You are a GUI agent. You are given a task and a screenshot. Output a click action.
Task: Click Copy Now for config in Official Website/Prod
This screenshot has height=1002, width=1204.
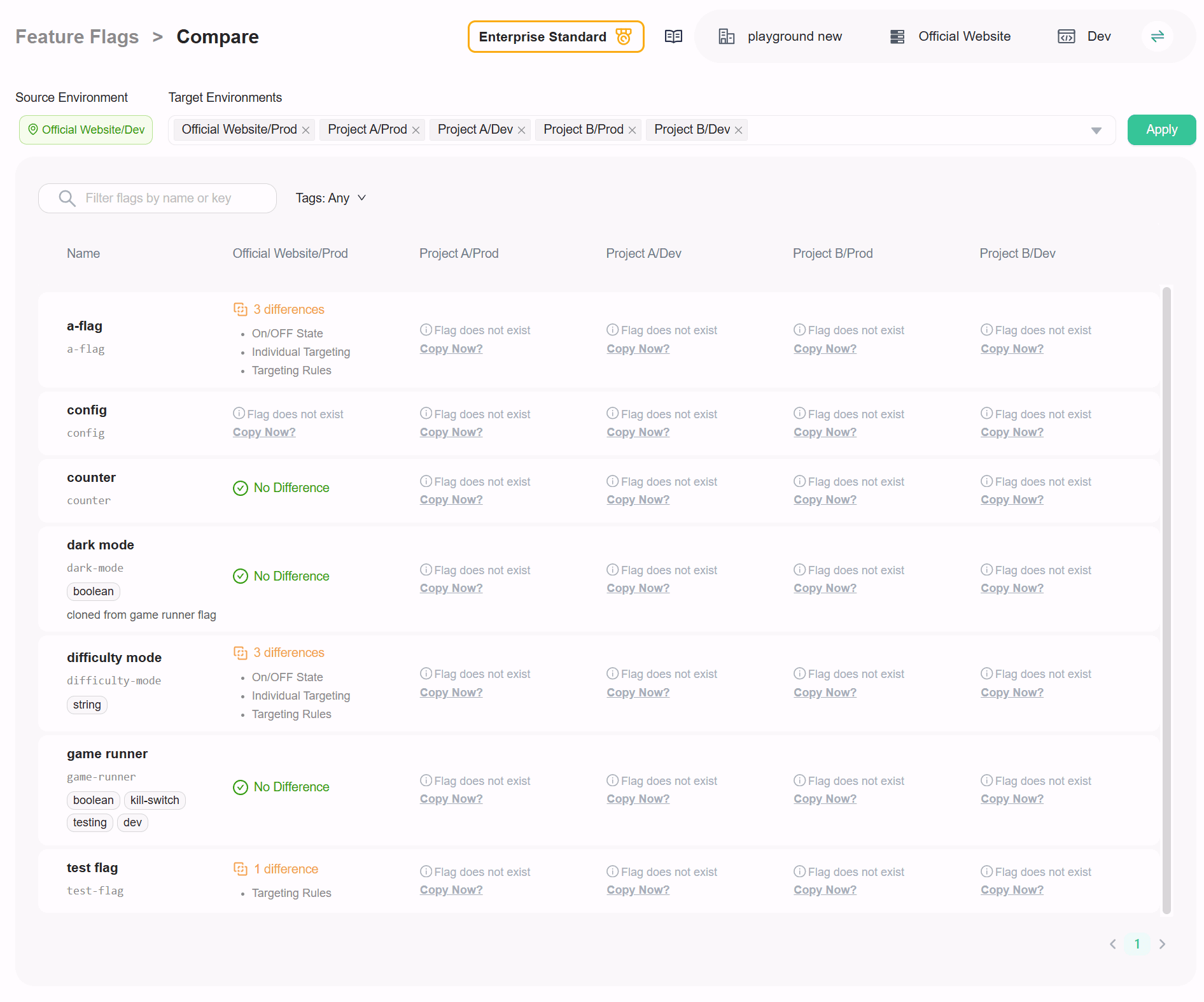(264, 432)
